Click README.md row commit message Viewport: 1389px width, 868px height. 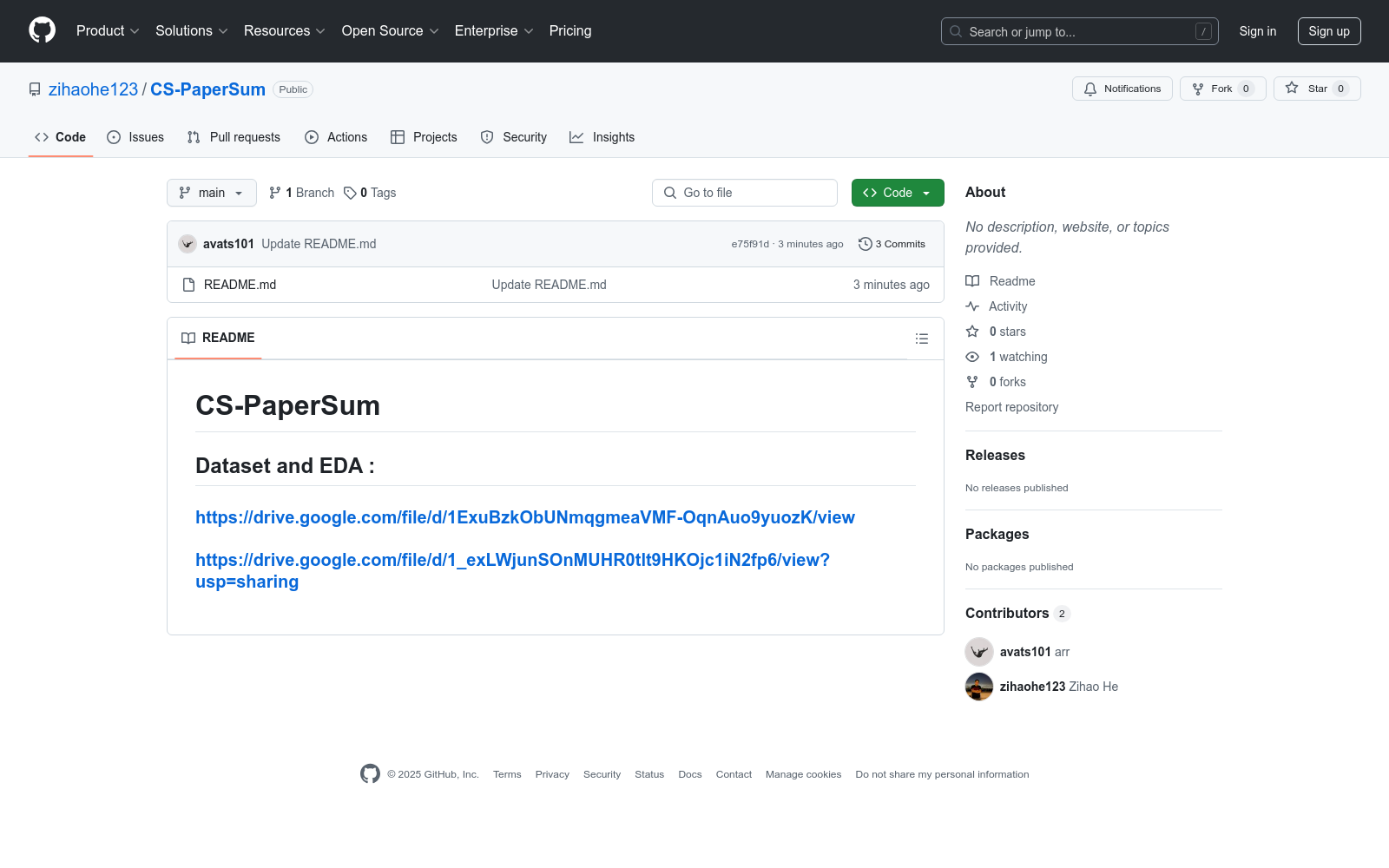pyautogui.click(x=549, y=285)
